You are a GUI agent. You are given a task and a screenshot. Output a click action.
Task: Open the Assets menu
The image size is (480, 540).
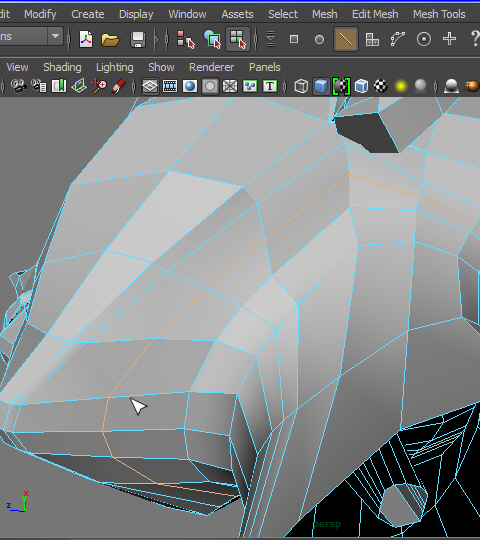(238, 14)
